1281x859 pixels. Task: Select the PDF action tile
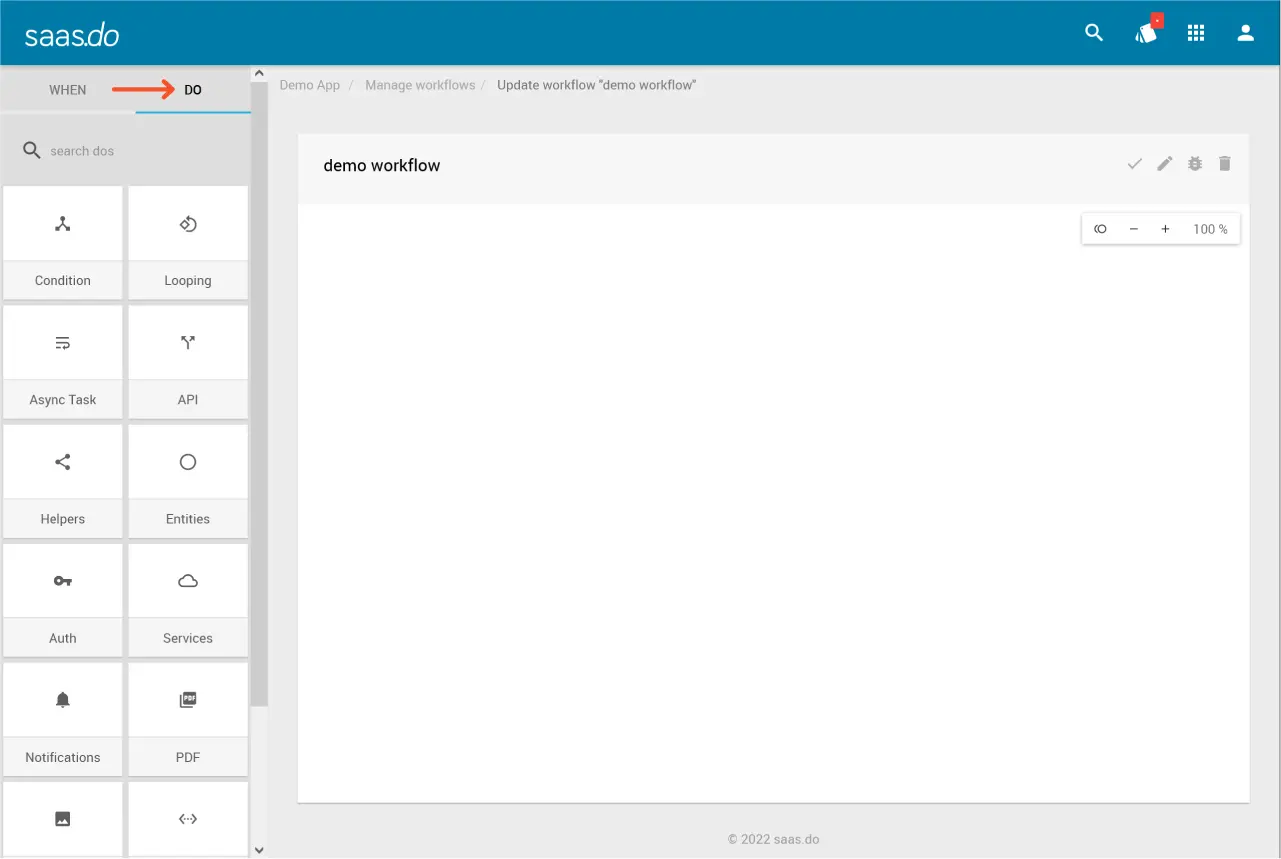(188, 718)
